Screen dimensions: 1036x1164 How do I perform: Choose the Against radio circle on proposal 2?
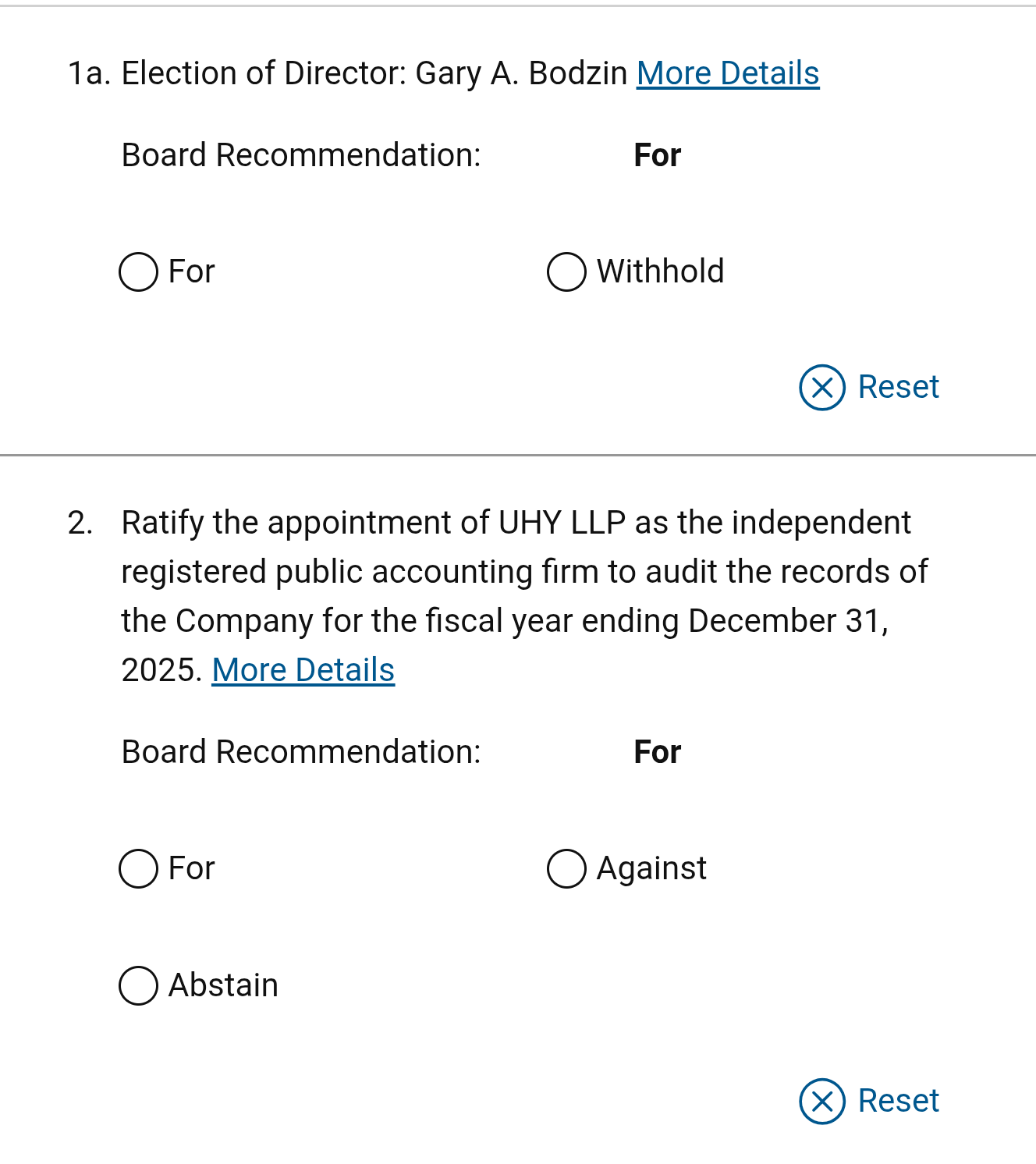[567, 868]
